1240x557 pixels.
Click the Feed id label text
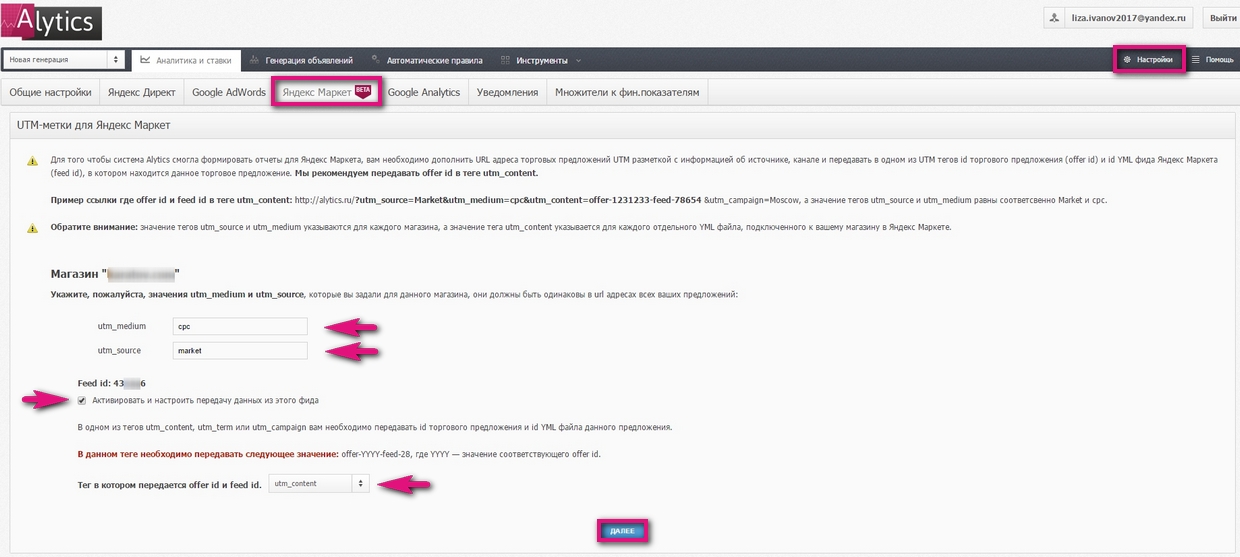pyautogui.click(x=112, y=383)
